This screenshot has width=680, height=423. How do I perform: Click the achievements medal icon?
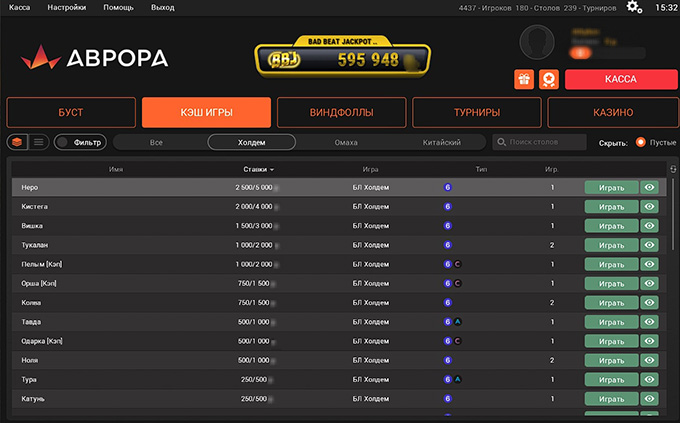[x=548, y=79]
